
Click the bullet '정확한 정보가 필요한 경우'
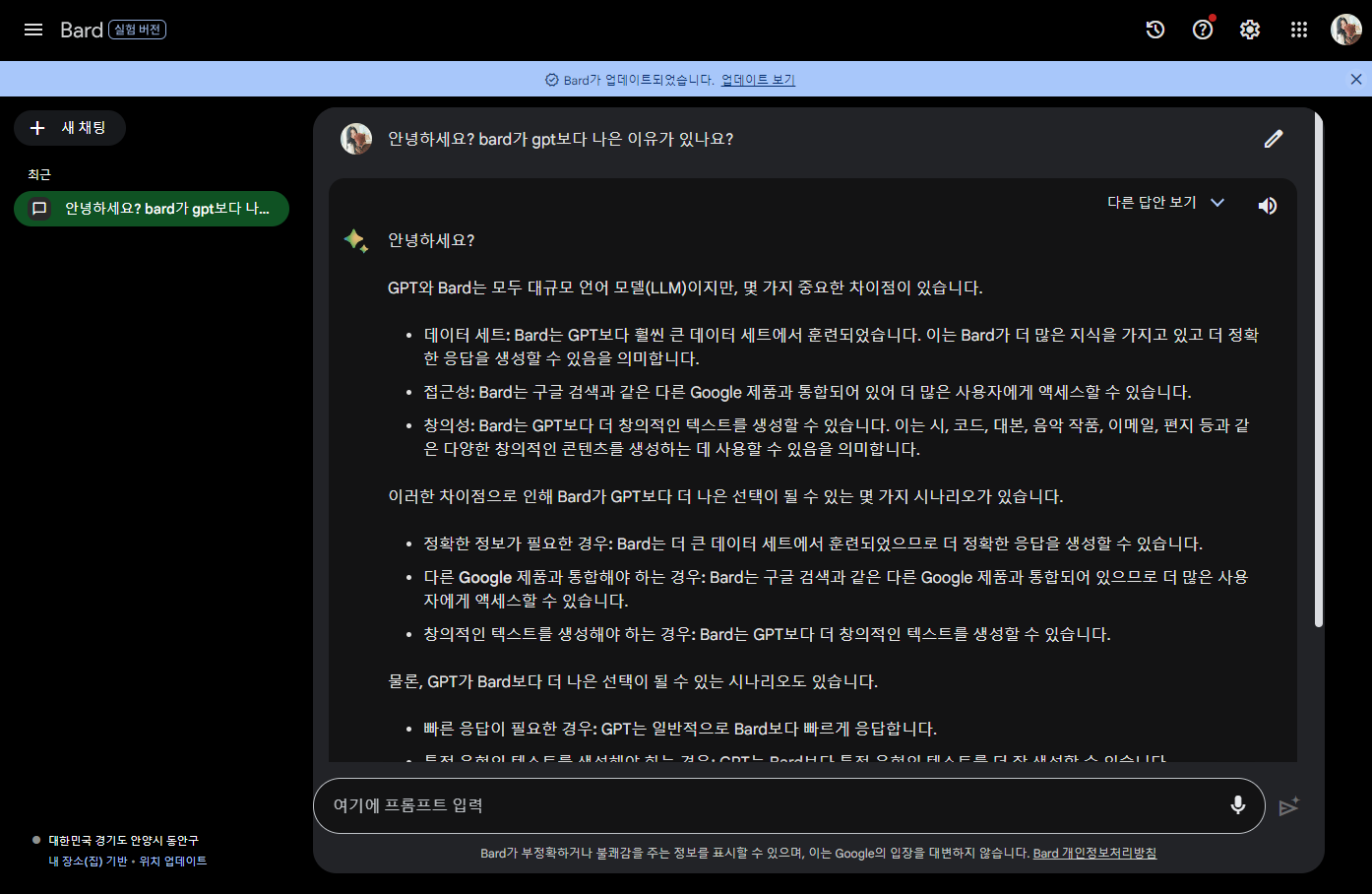coord(813,543)
